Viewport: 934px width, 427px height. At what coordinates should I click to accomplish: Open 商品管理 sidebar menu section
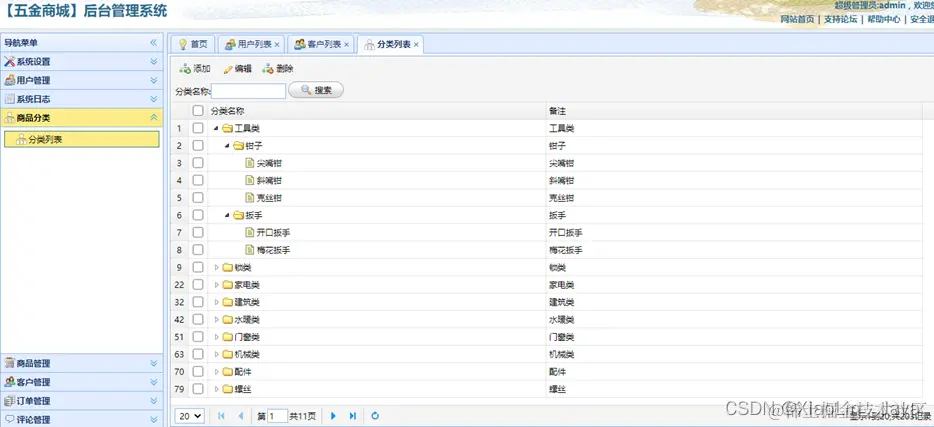point(81,363)
